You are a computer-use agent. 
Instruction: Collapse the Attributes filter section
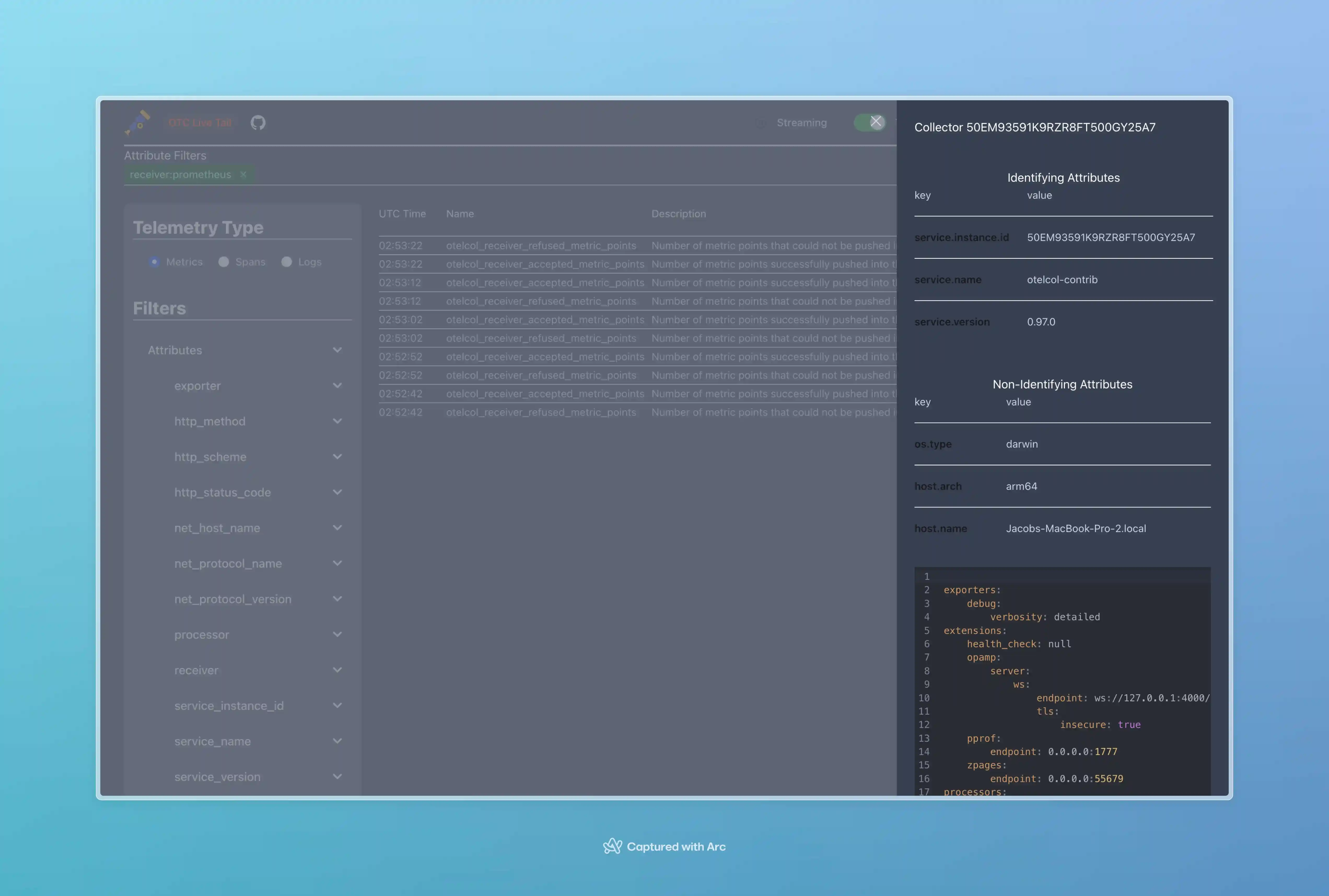pos(338,350)
